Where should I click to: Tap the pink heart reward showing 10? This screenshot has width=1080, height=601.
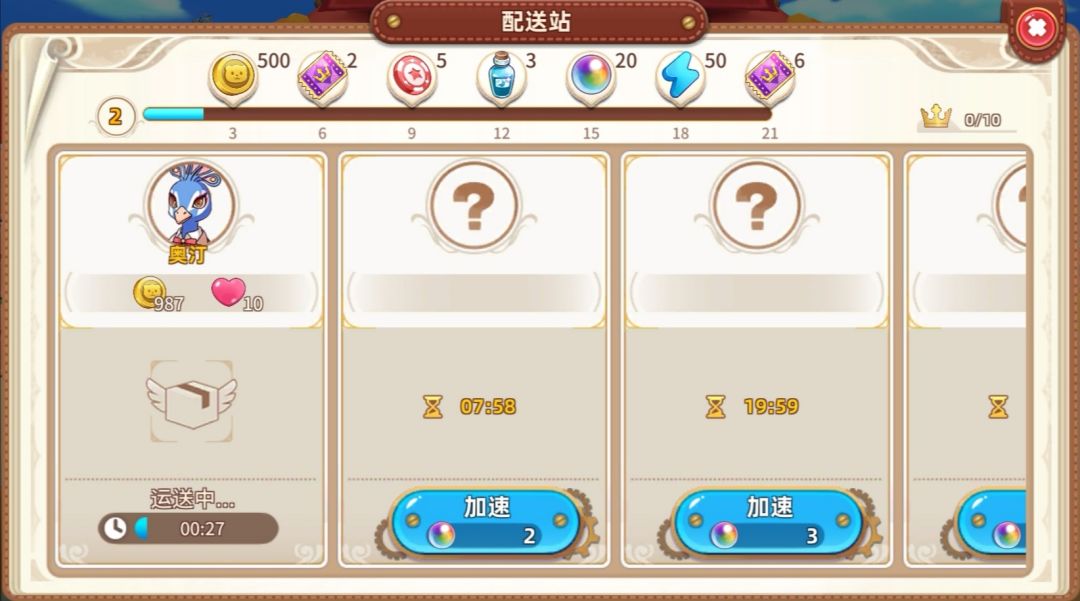(x=229, y=292)
